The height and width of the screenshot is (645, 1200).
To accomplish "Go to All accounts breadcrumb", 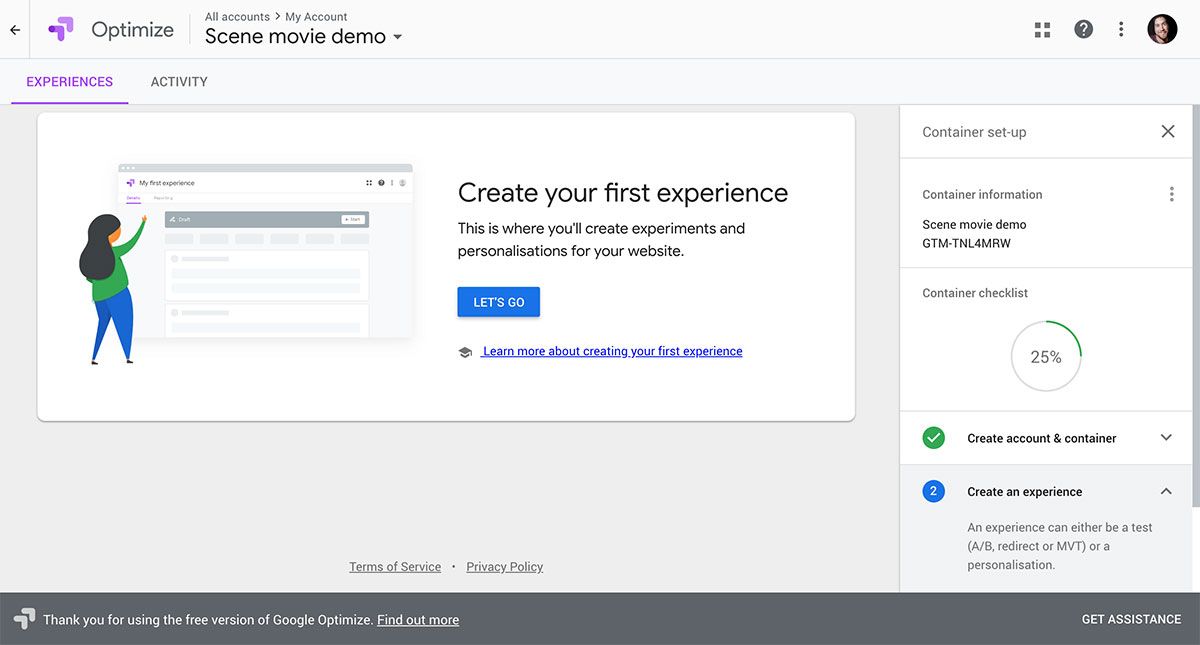I will coord(237,17).
